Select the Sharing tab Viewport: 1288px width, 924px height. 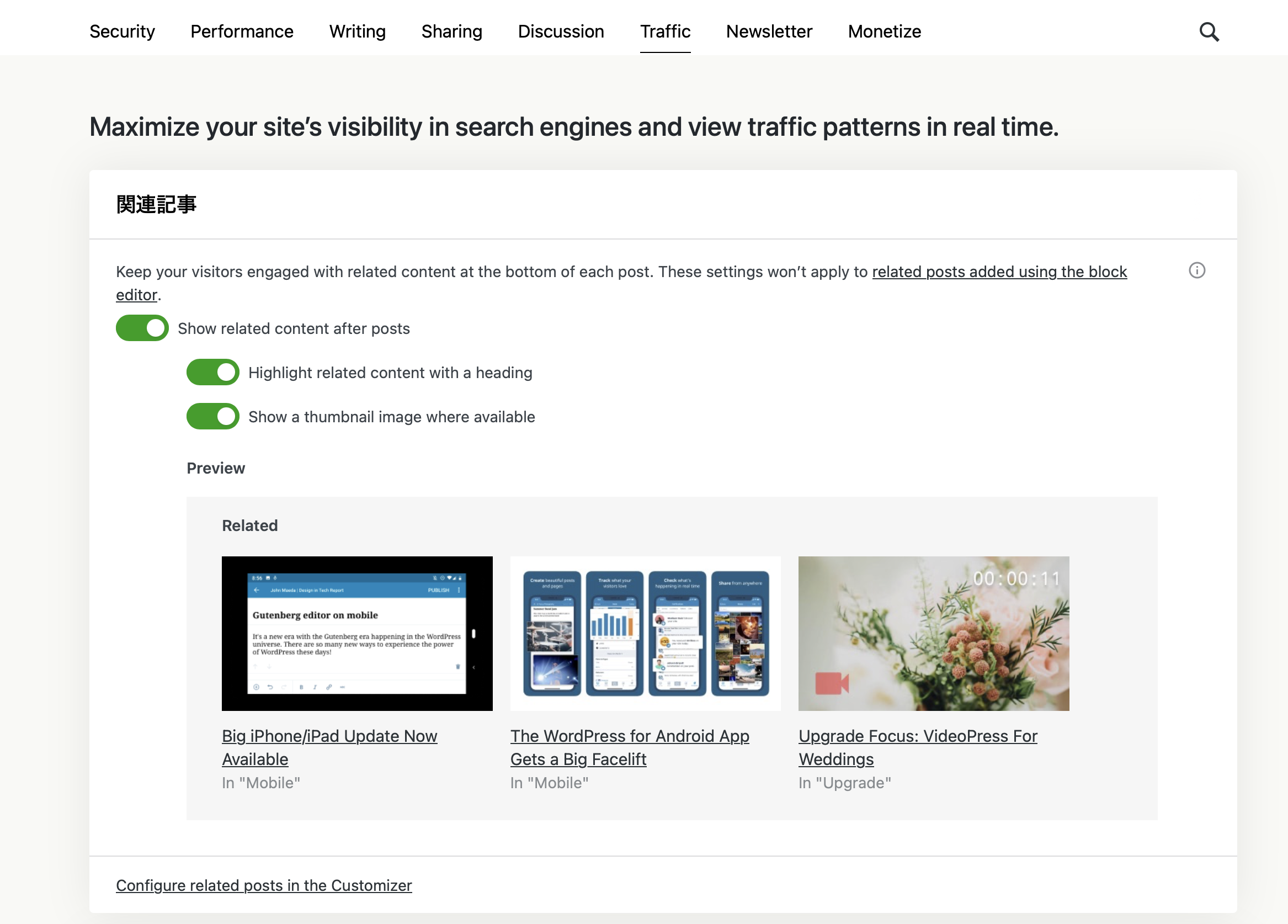tap(451, 32)
